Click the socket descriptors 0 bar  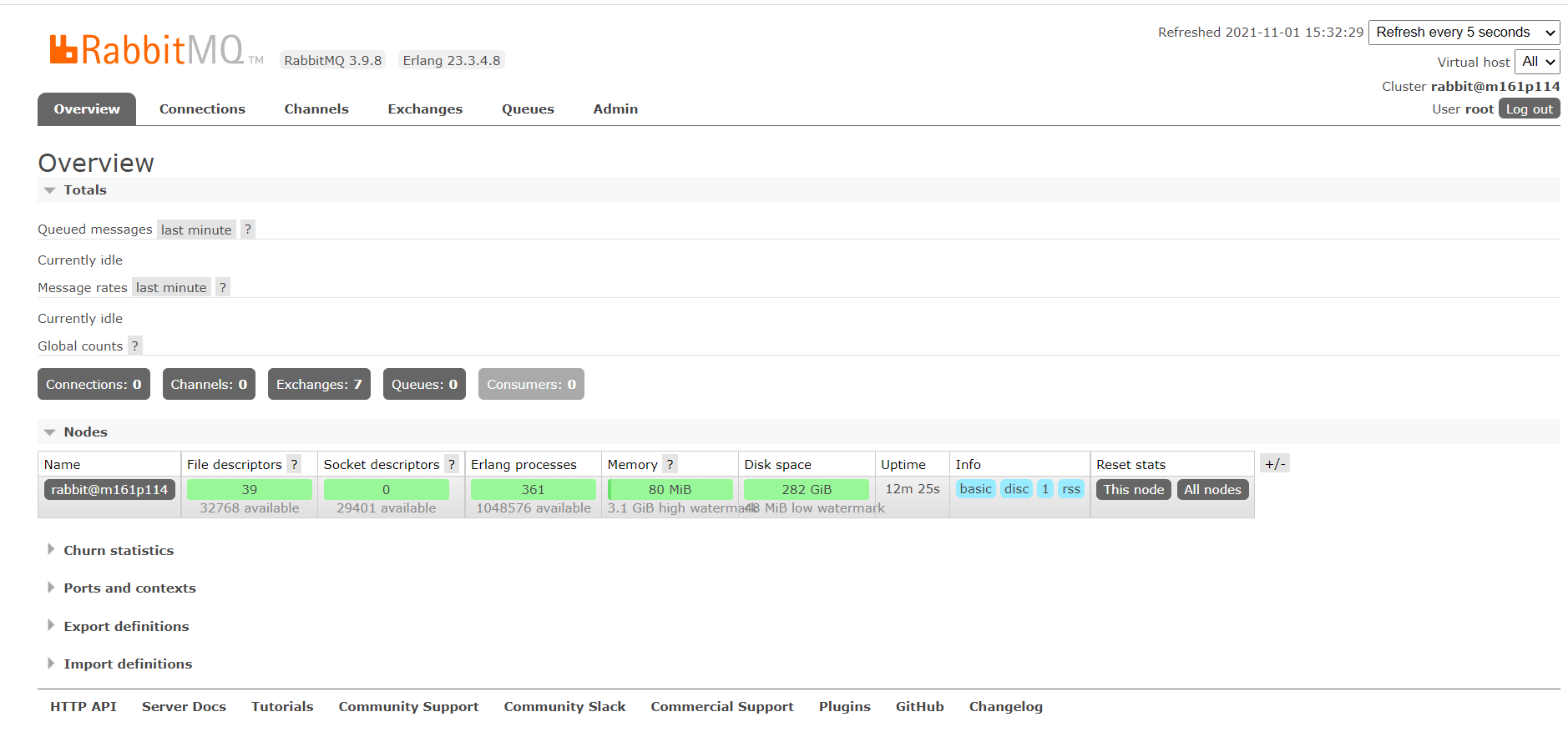point(387,489)
